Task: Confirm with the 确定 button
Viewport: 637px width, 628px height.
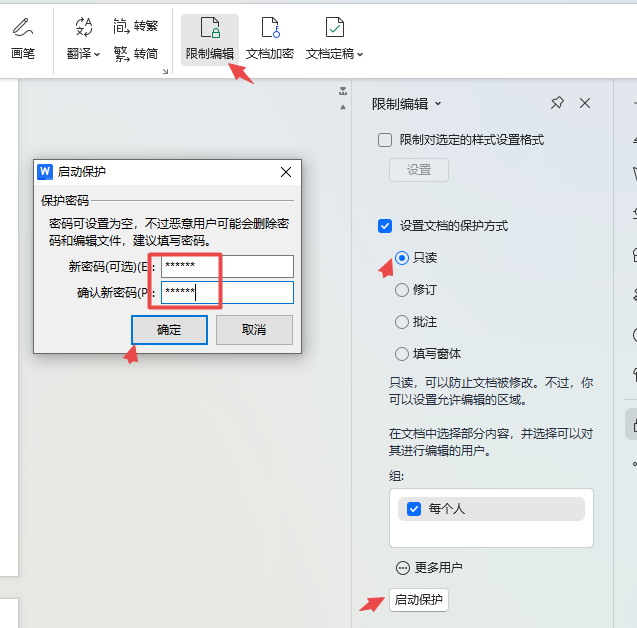Action: [169, 330]
